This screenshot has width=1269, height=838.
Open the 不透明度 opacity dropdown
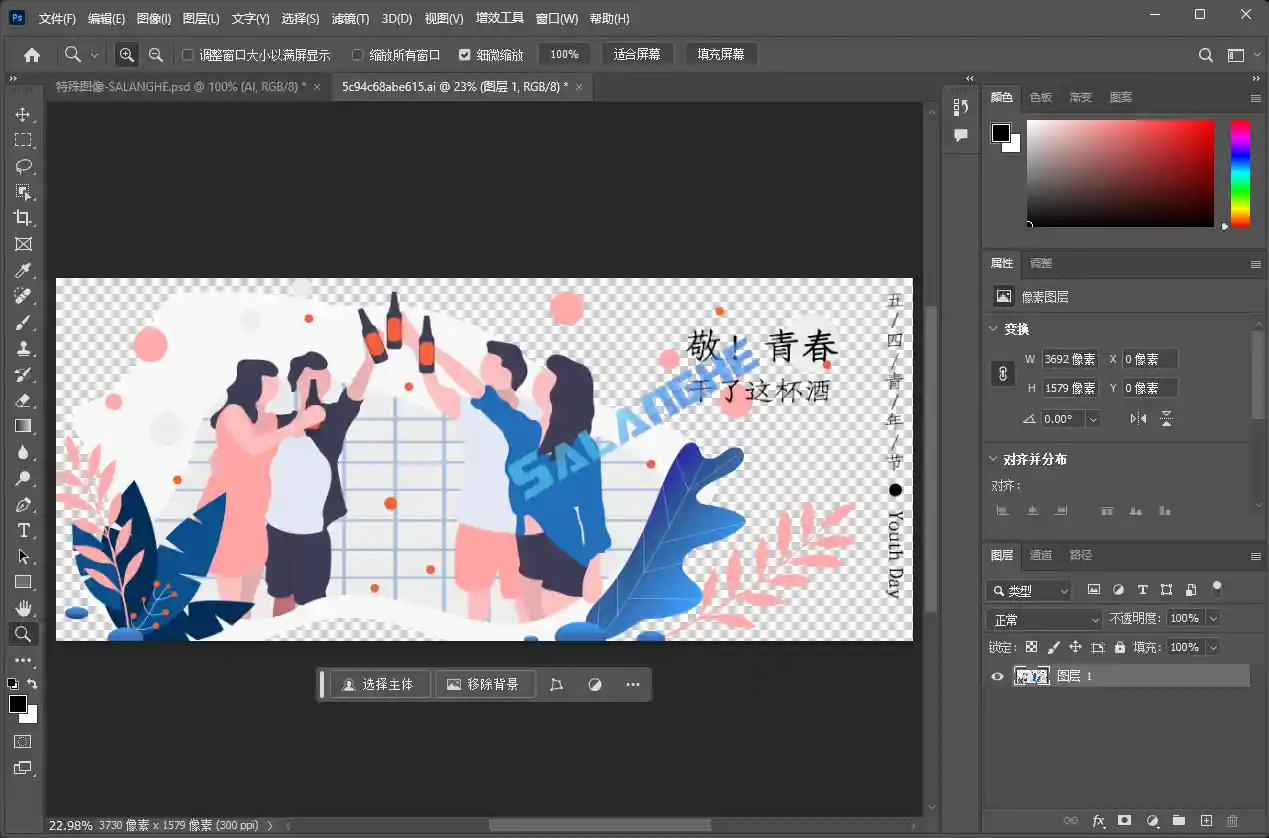(1211, 618)
